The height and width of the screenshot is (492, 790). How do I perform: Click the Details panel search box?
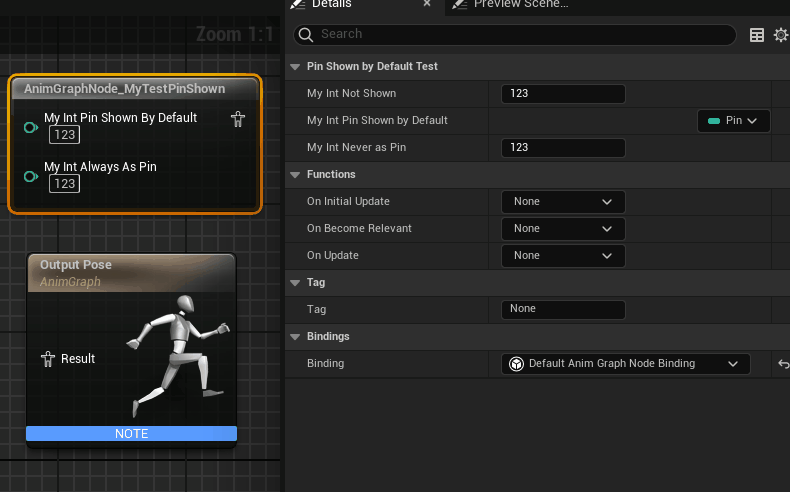pos(515,34)
